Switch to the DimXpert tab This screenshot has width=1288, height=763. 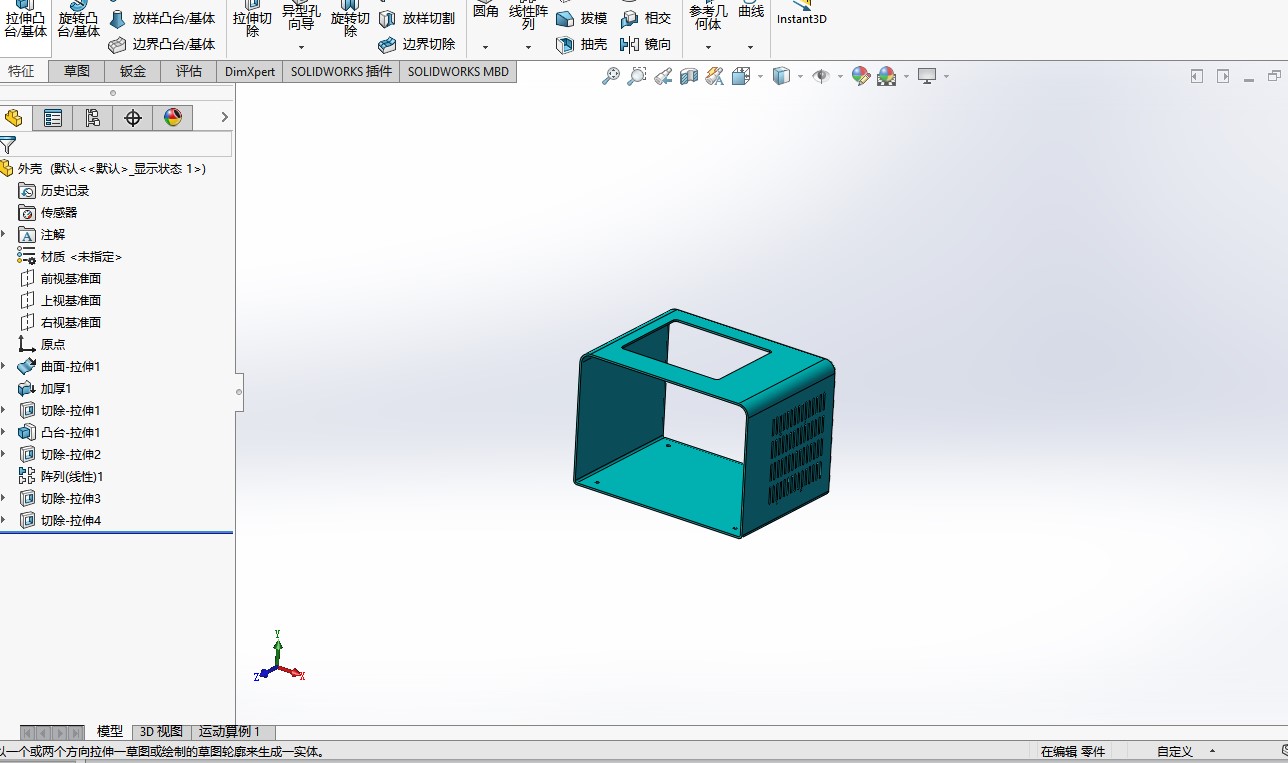[250, 71]
